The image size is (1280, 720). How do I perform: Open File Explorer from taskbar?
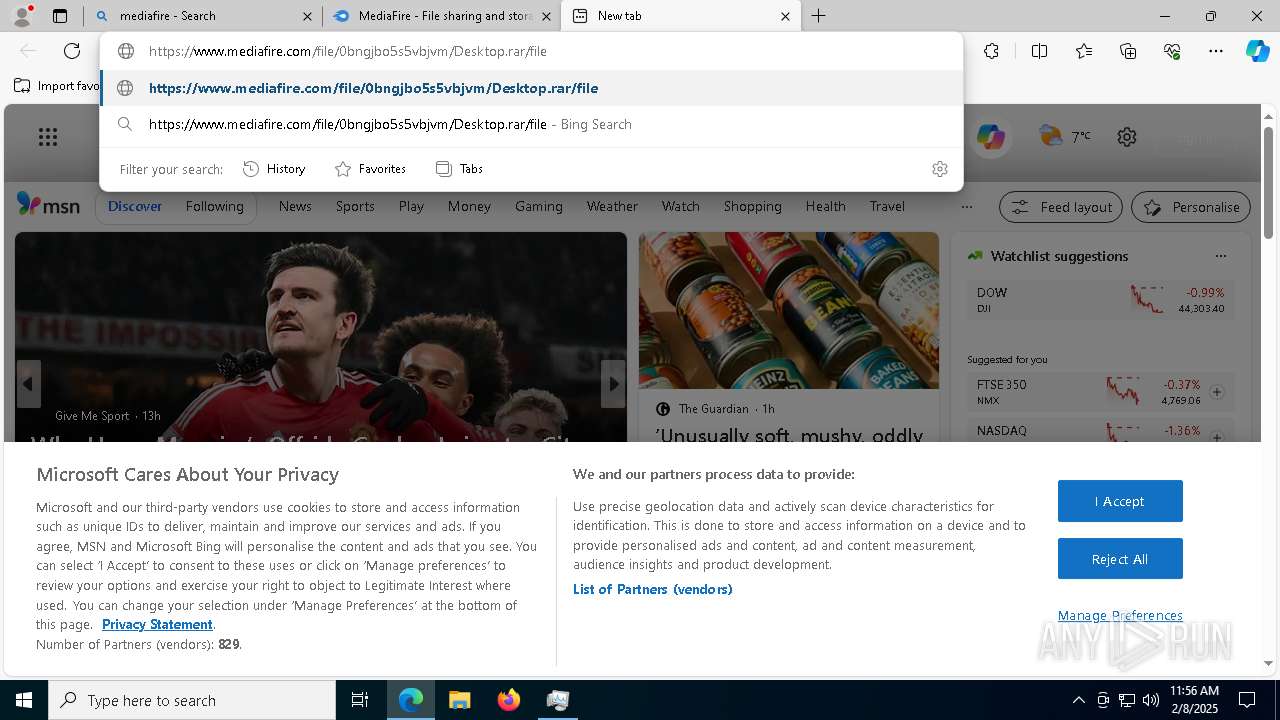459,700
